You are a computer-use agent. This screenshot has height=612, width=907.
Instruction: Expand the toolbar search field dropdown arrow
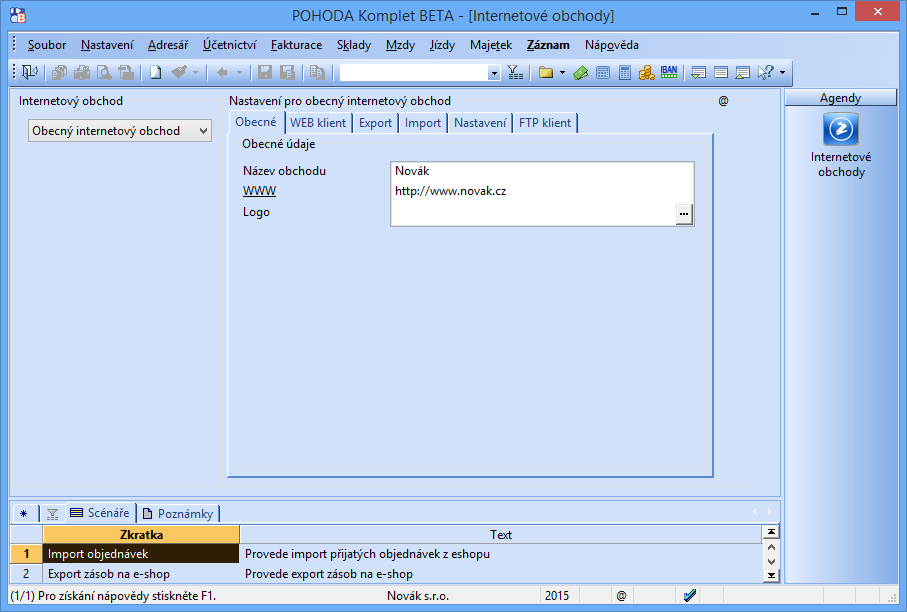(x=494, y=73)
